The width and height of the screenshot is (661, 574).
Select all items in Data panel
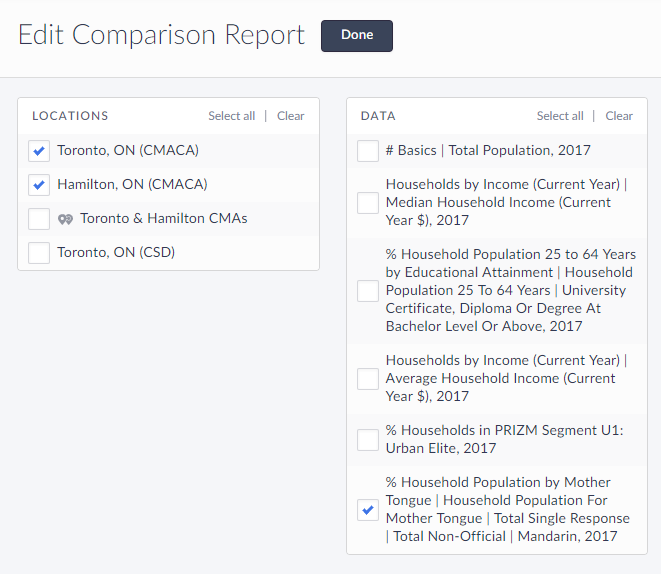coord(560,116)
